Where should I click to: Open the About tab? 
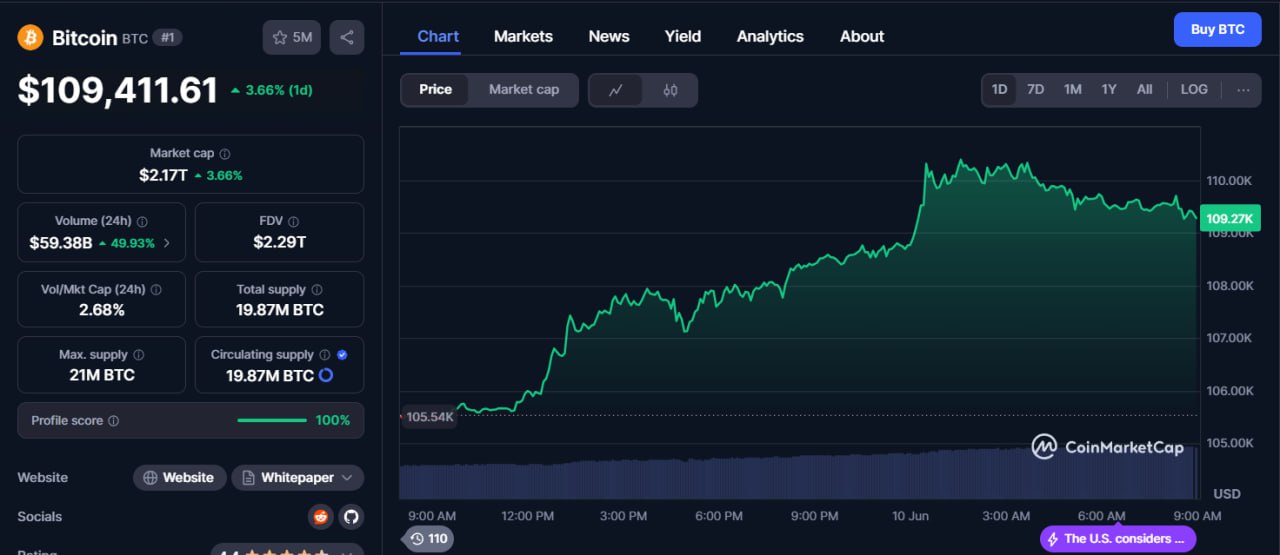point(862,36)
